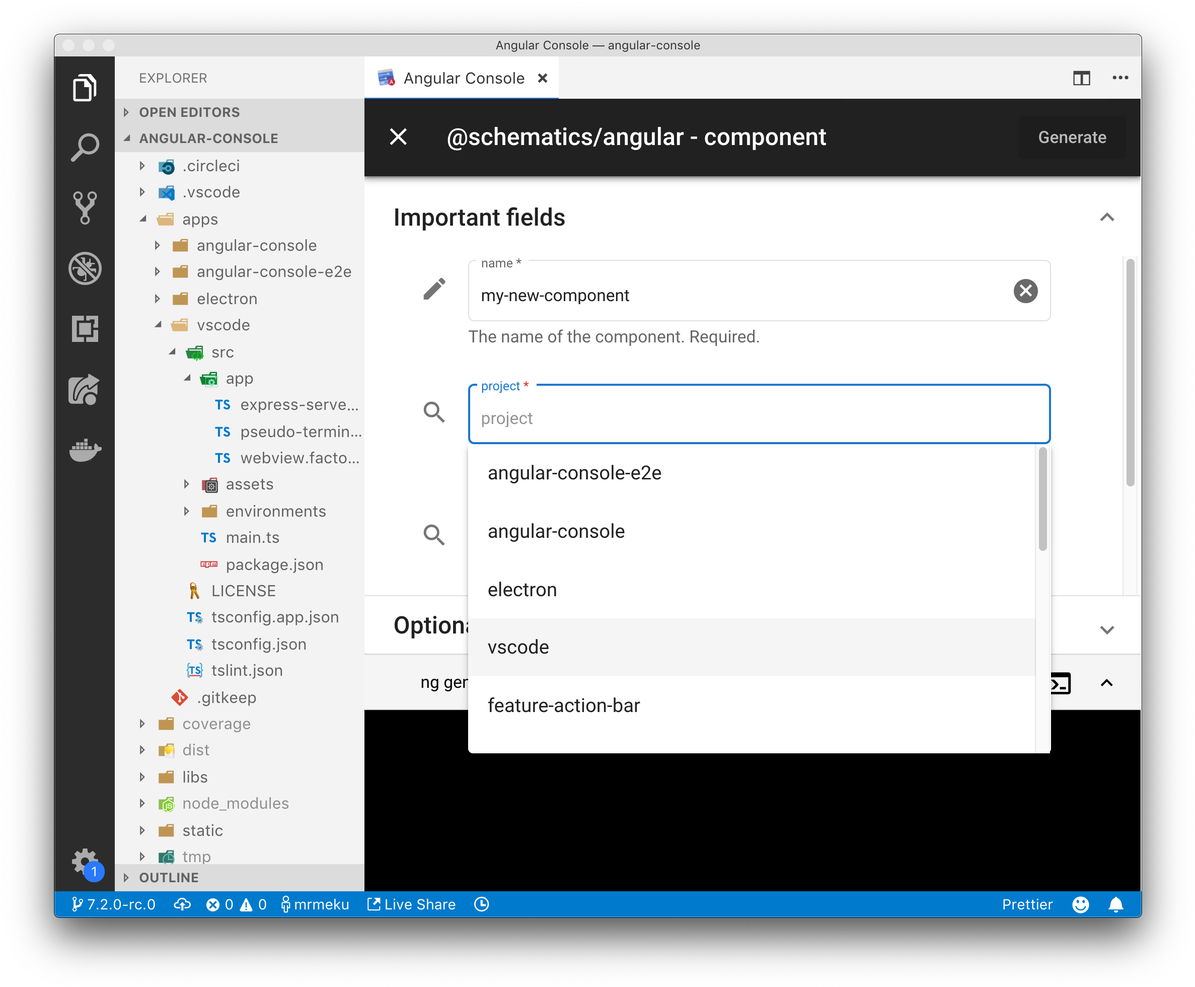Open the Explorer view in activity bar

pyautogui.click(x=85, y=89)
